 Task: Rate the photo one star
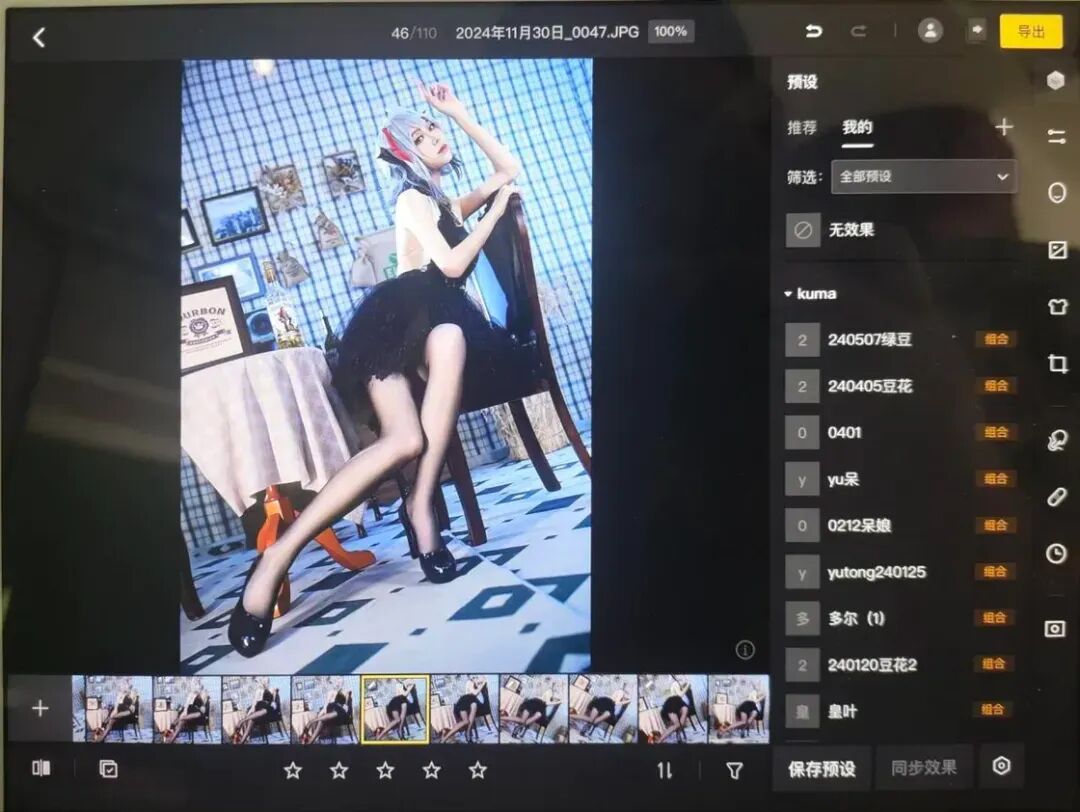[293, 770]
